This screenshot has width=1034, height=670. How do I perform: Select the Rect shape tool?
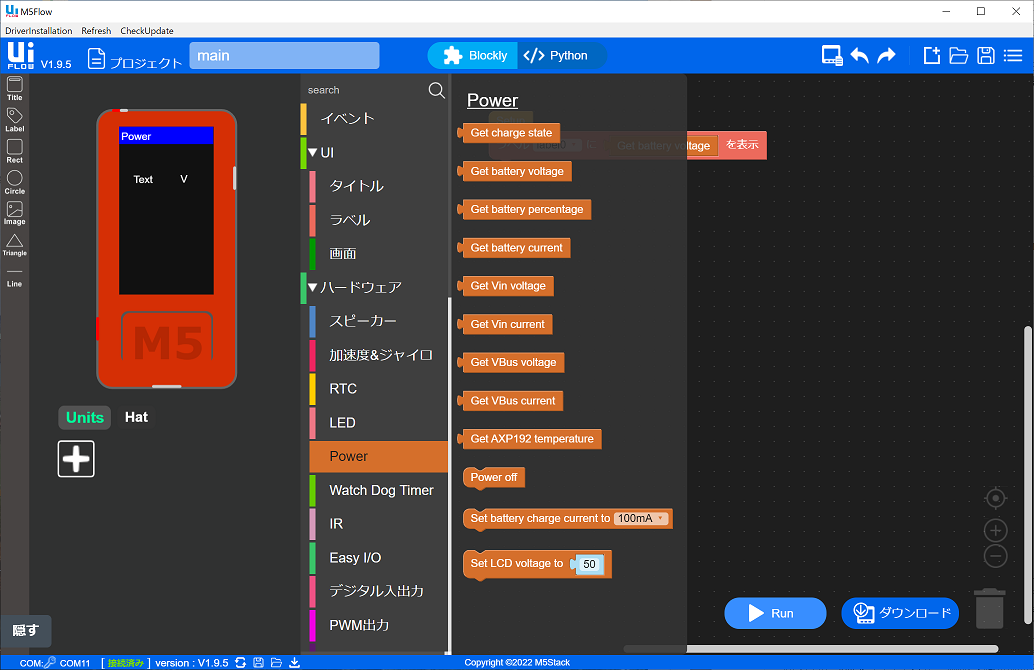pos(15,151)
